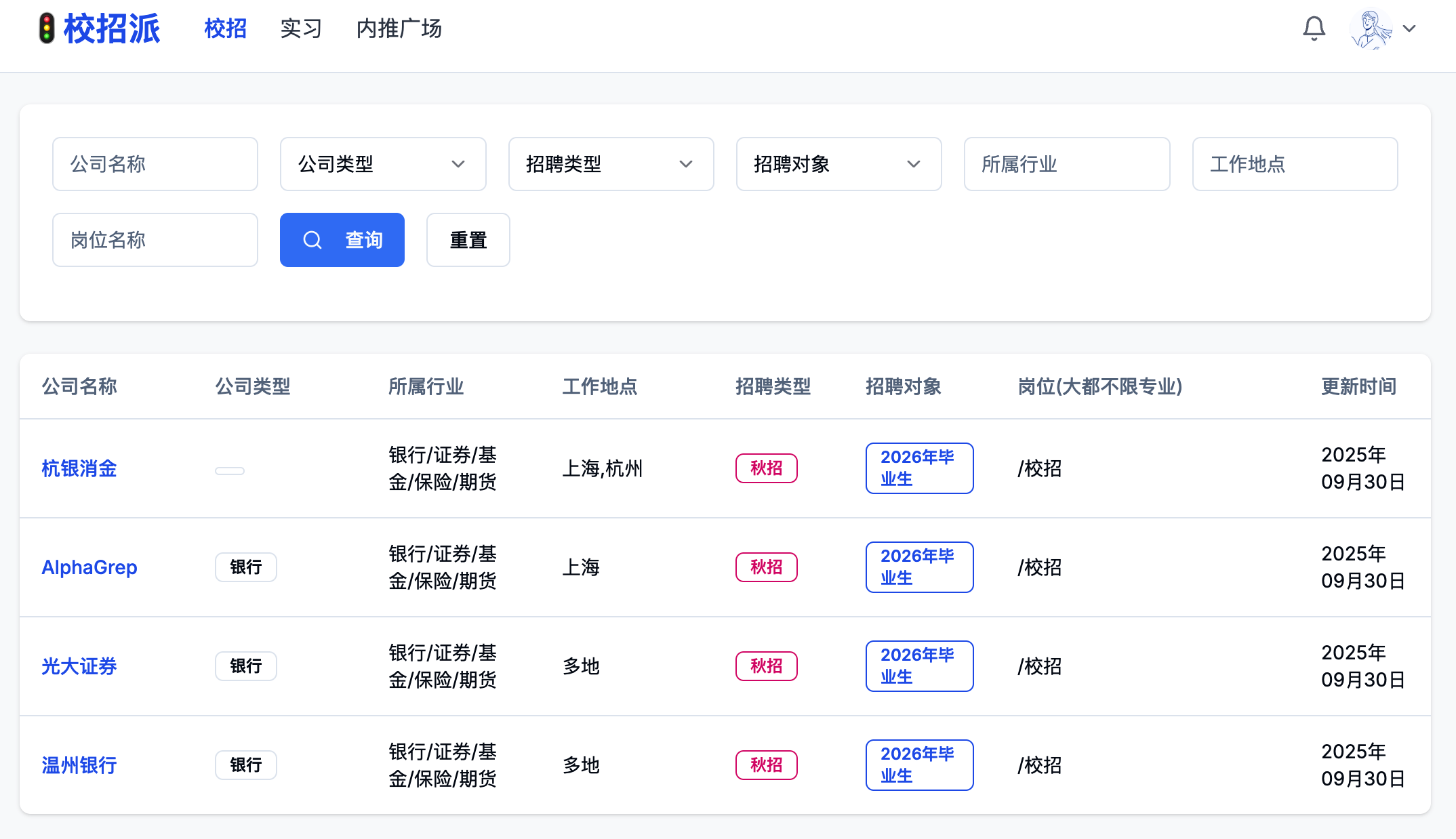Open the AlphaGrep company link
The height and width of the screenshot is (839, 1456).
click(x=89, y=567)
